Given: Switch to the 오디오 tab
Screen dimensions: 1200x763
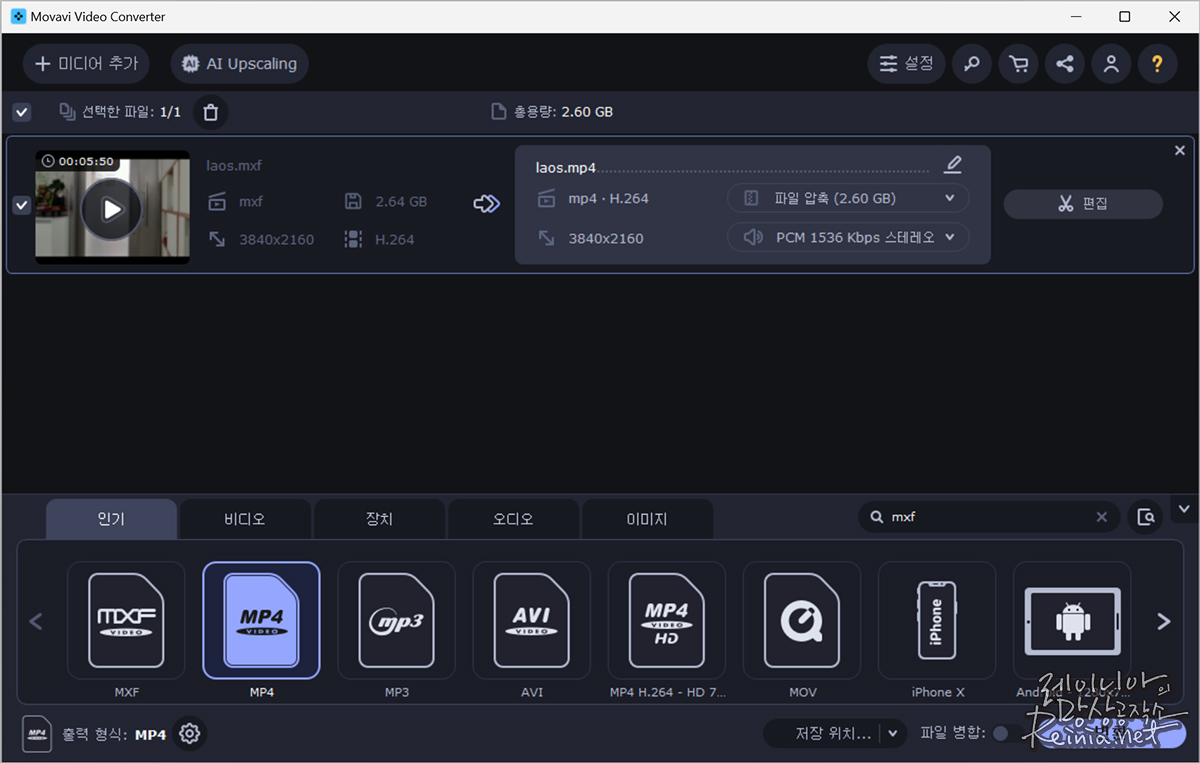Looking at the screenshot, I should point(513,519).
